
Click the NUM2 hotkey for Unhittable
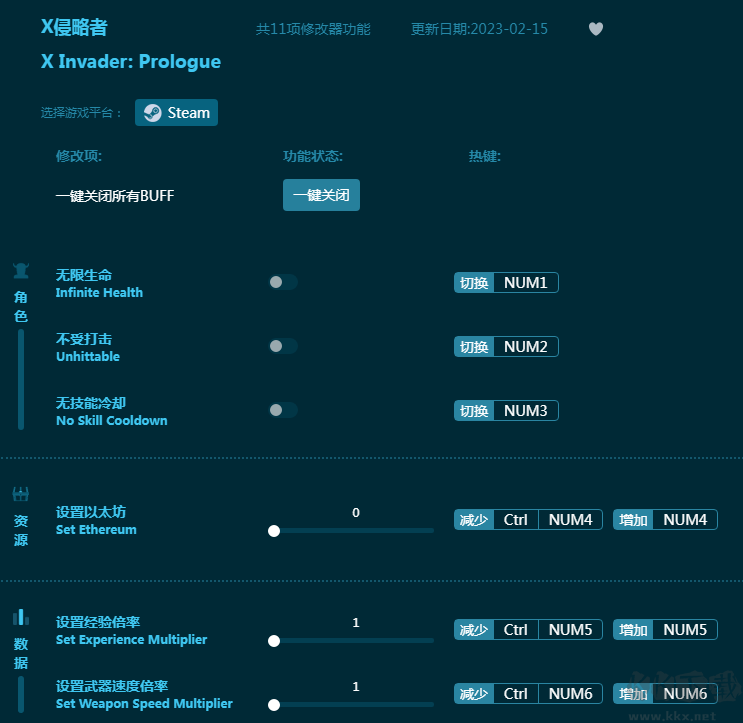(525, 347)
